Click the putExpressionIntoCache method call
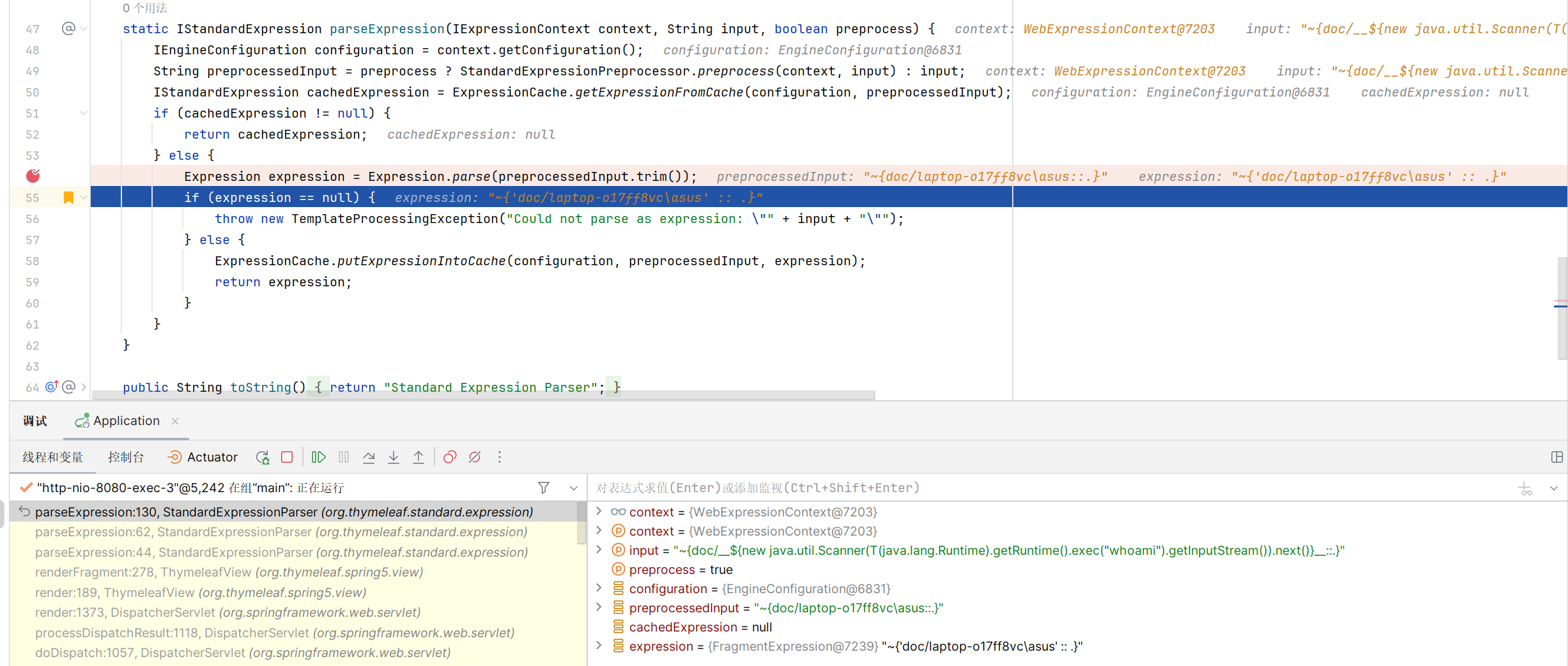Screen dimensions: 1568x666 tap(422, 261)
